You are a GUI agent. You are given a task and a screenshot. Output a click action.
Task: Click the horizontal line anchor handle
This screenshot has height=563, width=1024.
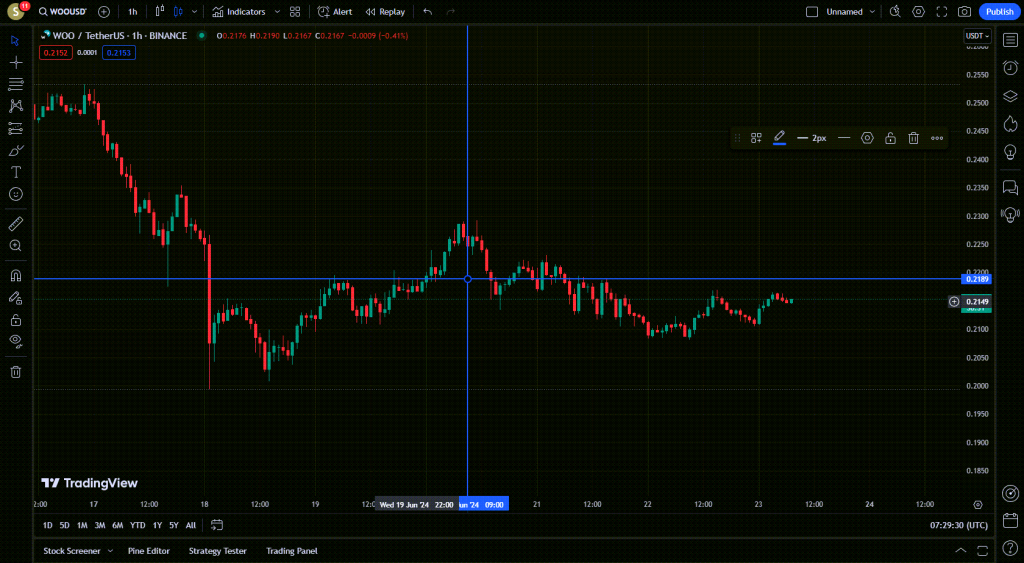468,279
